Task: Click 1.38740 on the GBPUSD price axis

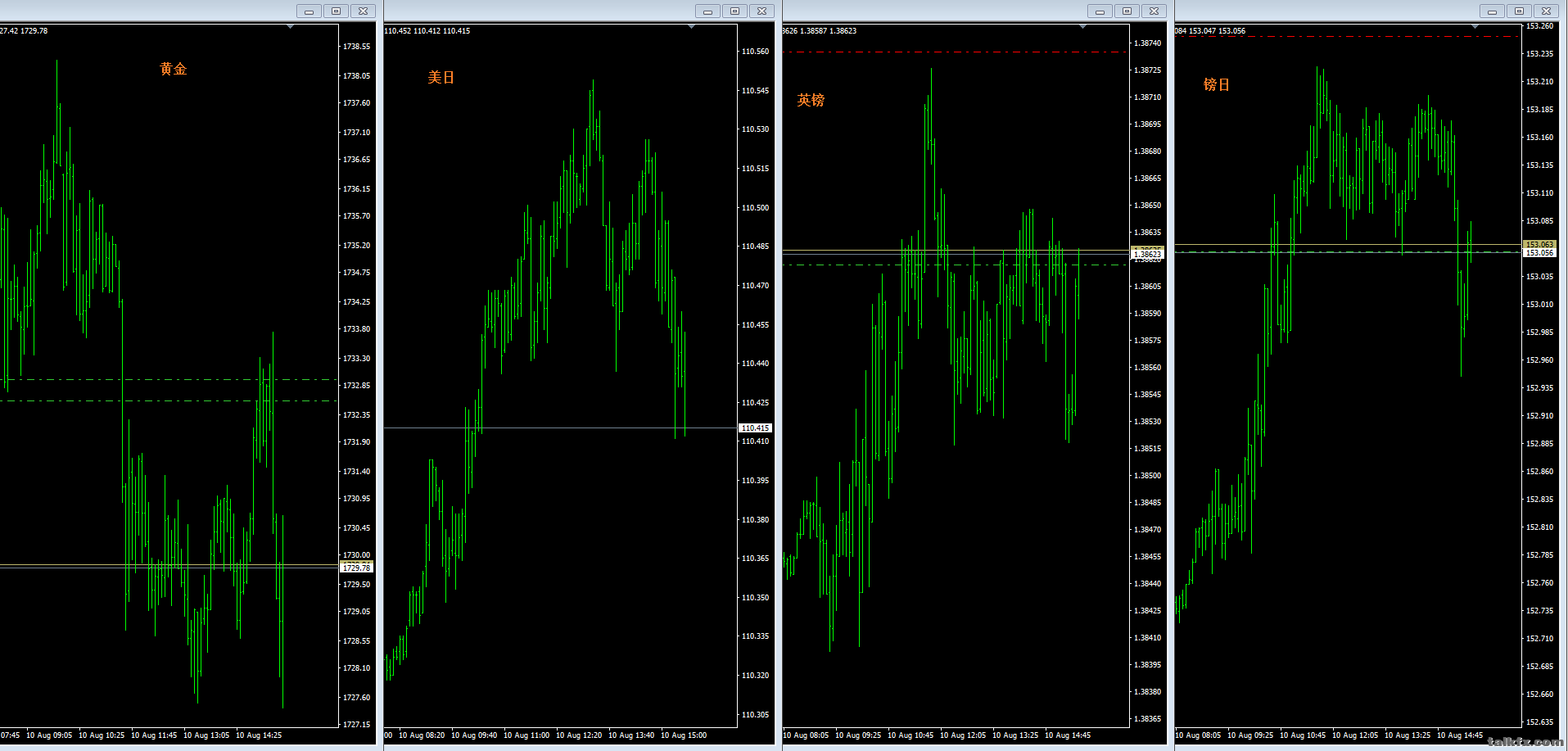Action: pyautogui.click(x=1147, y=43)
